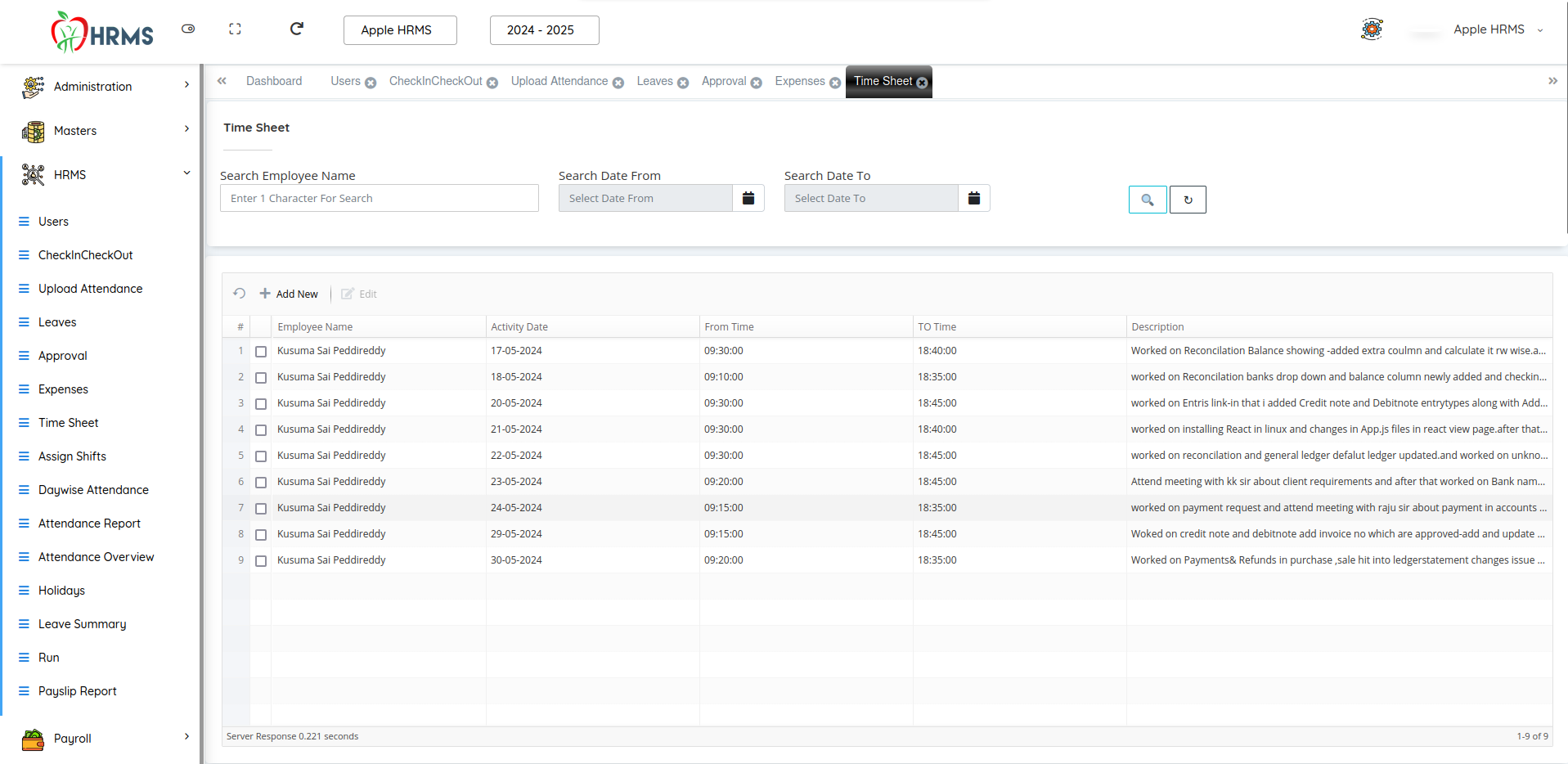This screenshot has height=764, width=1568.
Task: Open Approval in the sidebar
Action: click(62, 356)
